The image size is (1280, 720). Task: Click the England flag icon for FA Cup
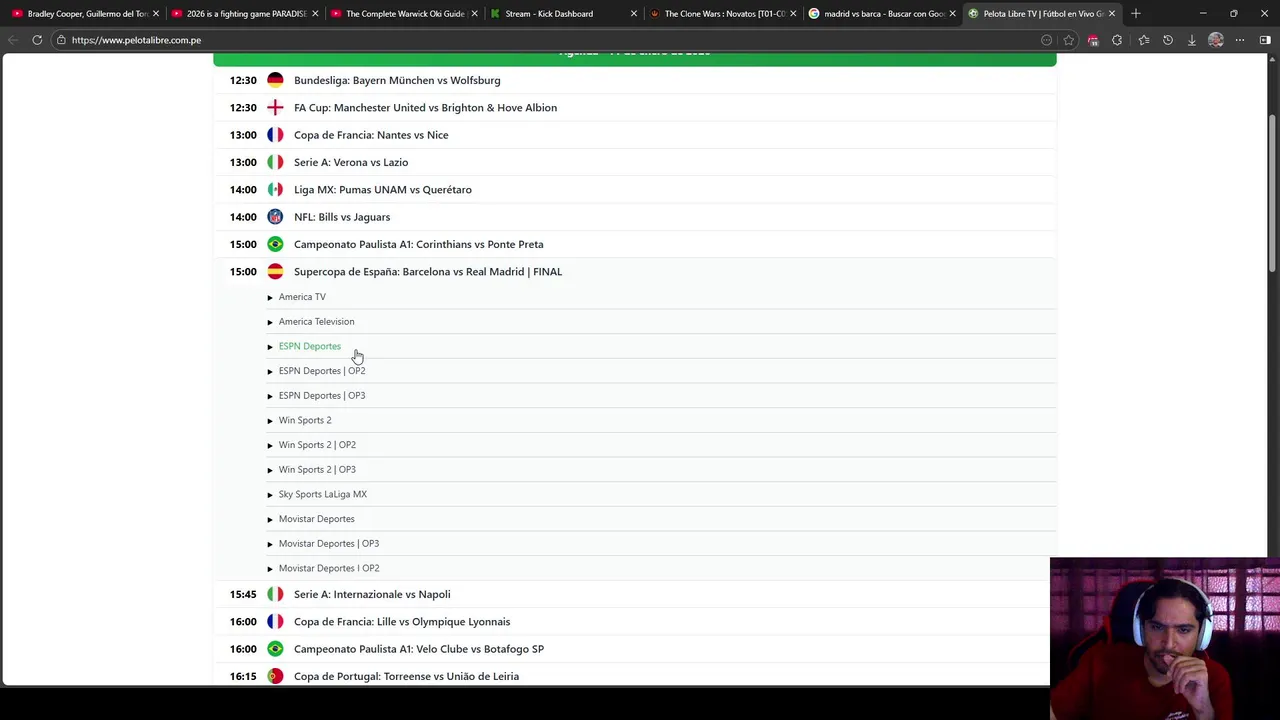(275, 107)
